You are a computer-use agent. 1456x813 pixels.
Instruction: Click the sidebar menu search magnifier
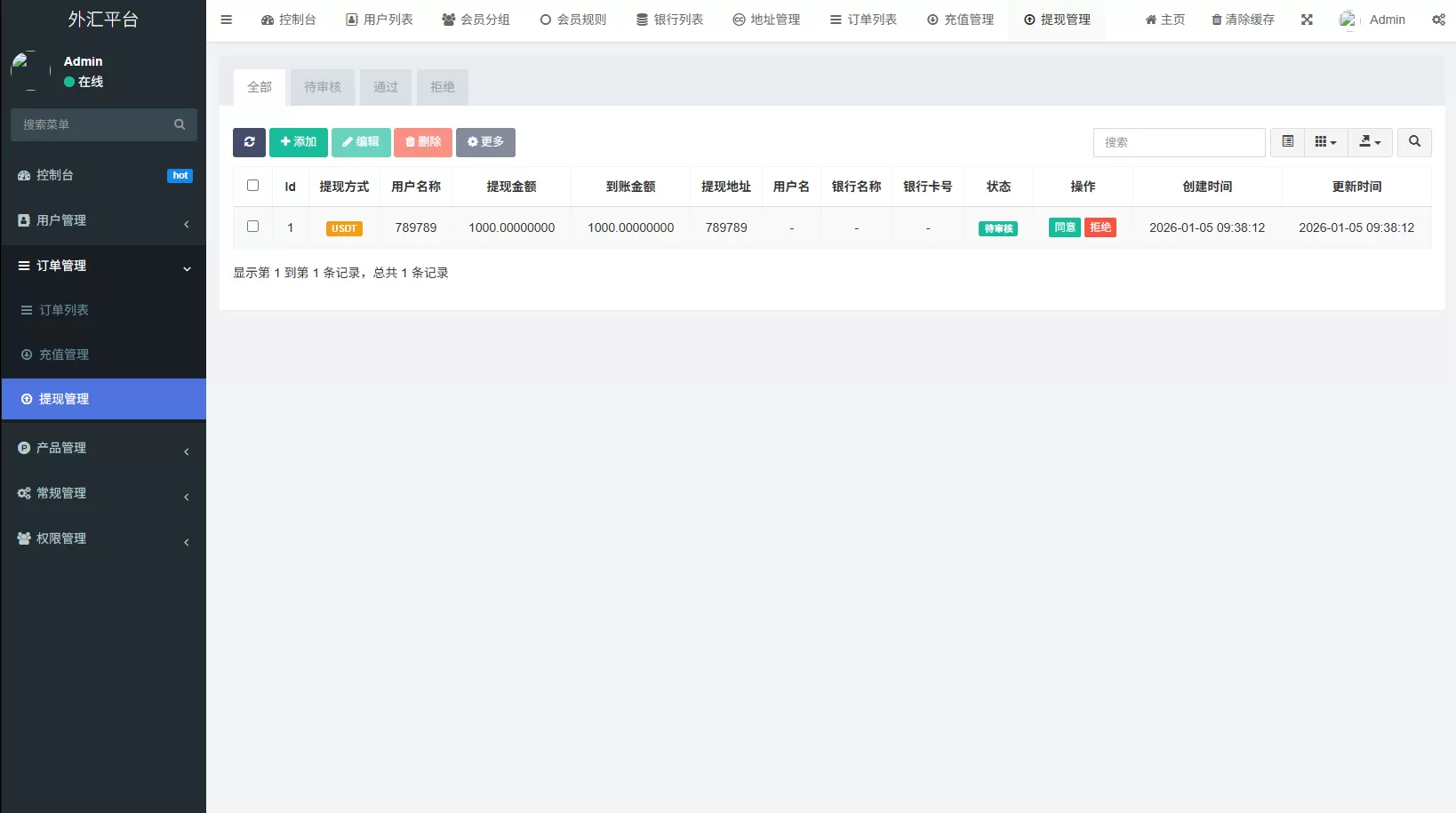179,124
